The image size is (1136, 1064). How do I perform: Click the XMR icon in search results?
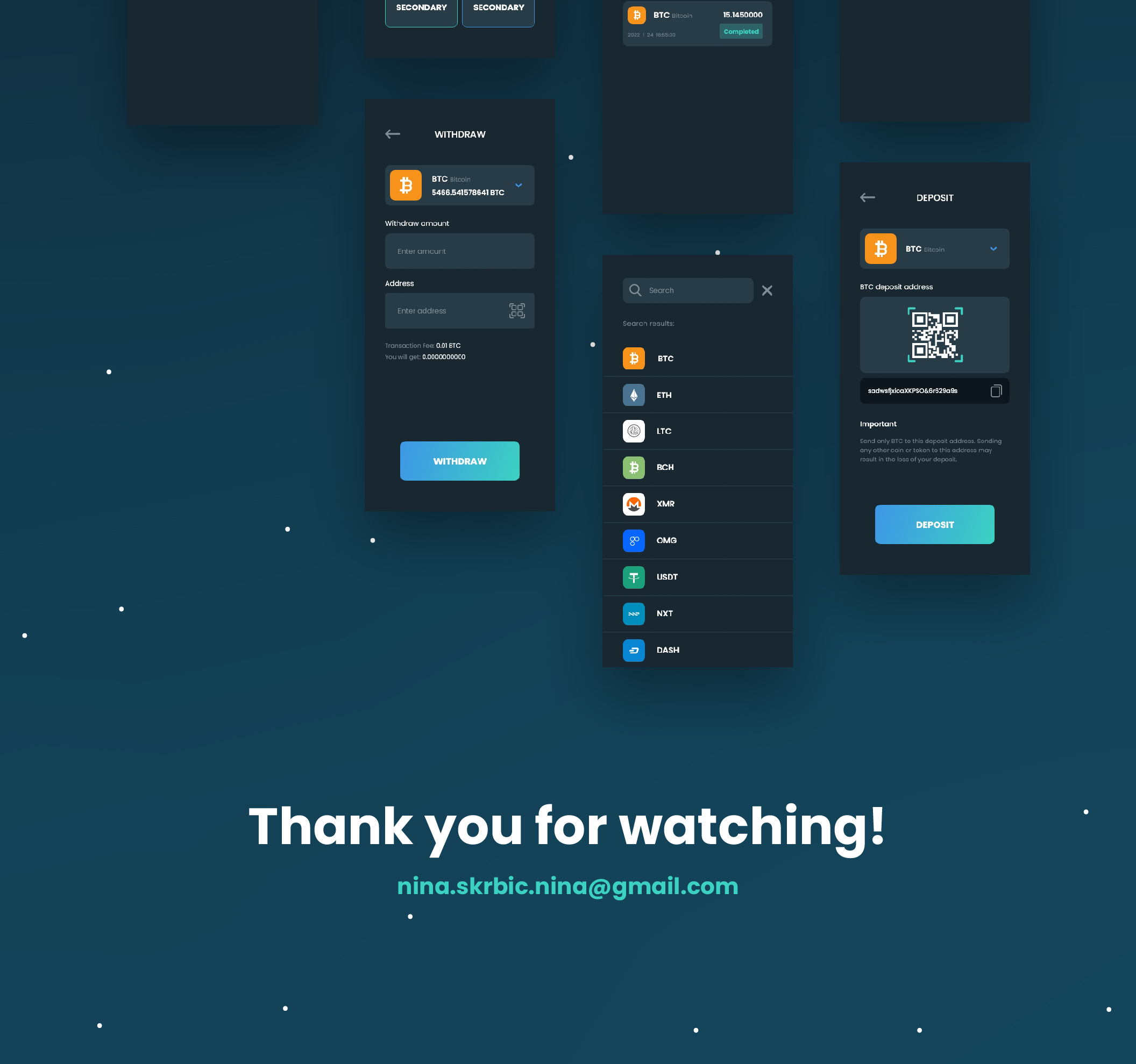coord(634,504)
